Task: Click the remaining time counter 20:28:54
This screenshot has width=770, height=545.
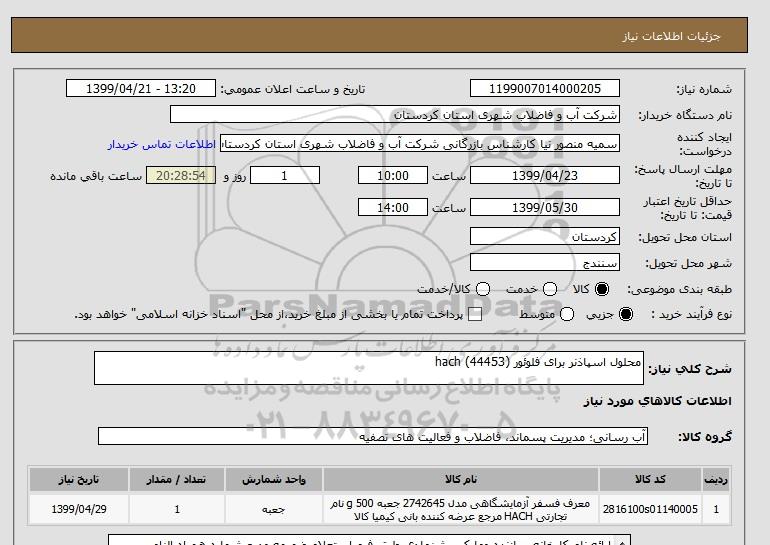Action: (181, 176)
